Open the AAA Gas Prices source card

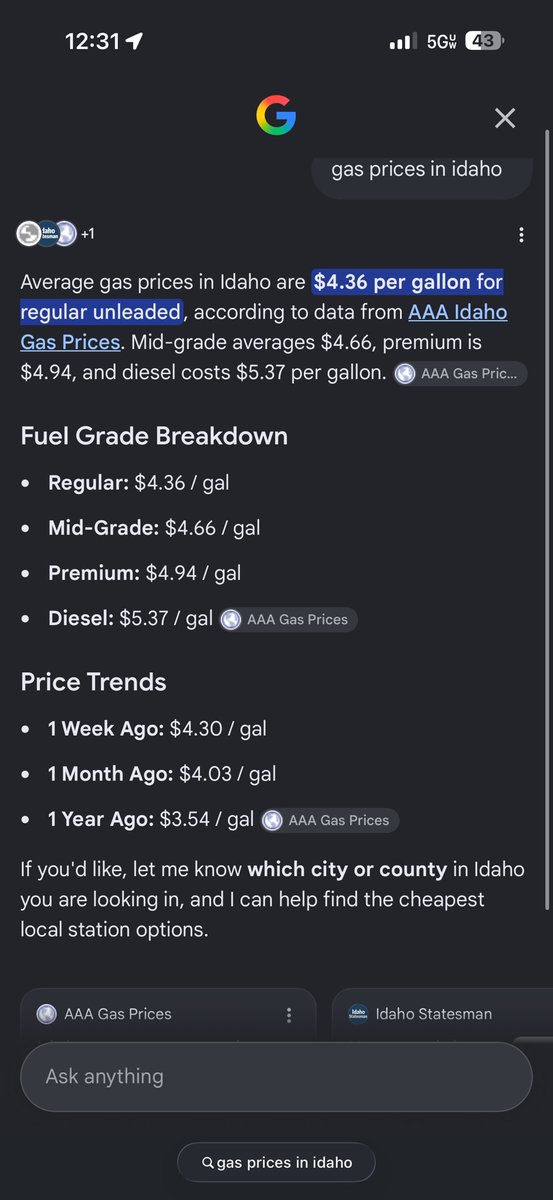click(168, 1015)
